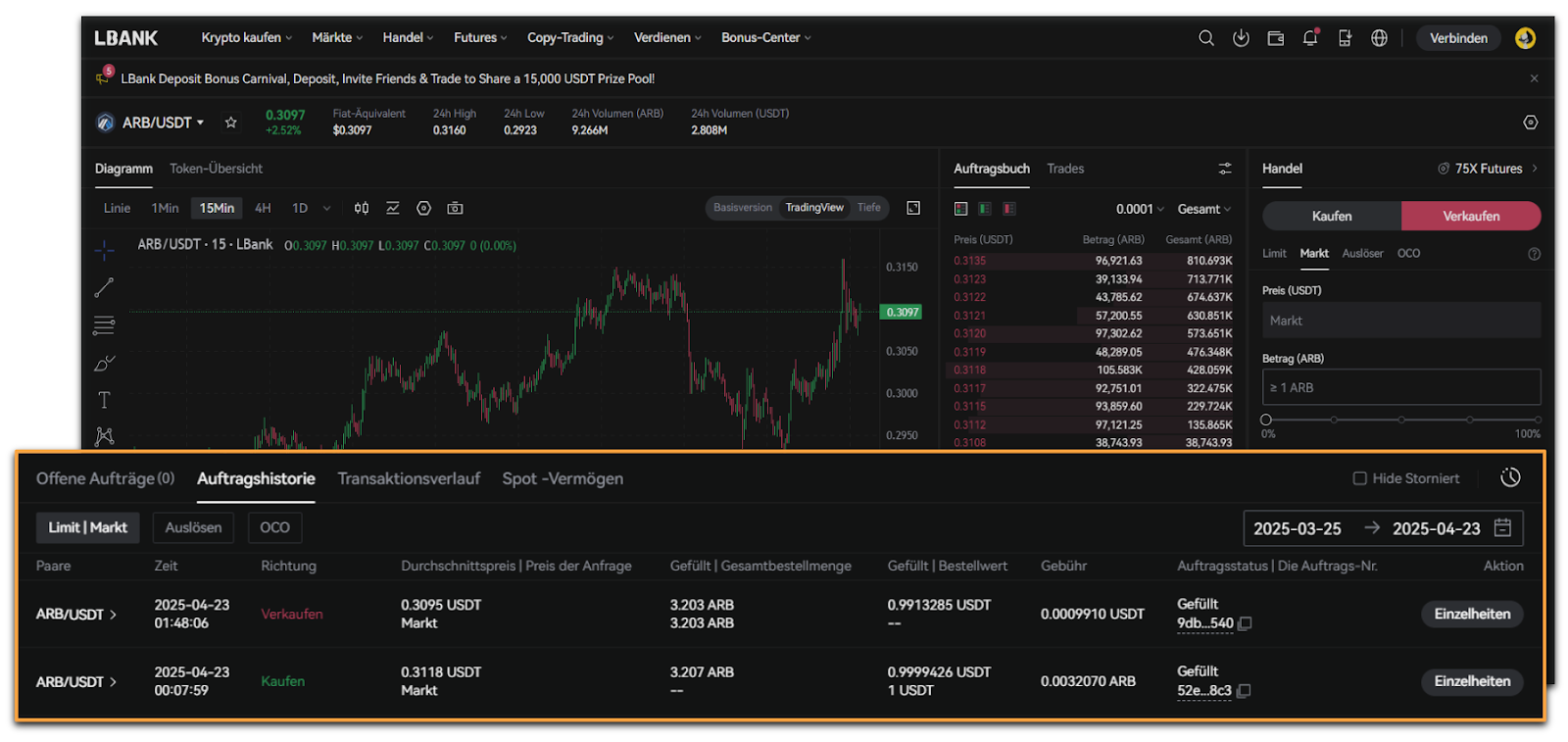Open 0.0001 price precision dropdown
1568x742 pixels.
(1140, 209)
